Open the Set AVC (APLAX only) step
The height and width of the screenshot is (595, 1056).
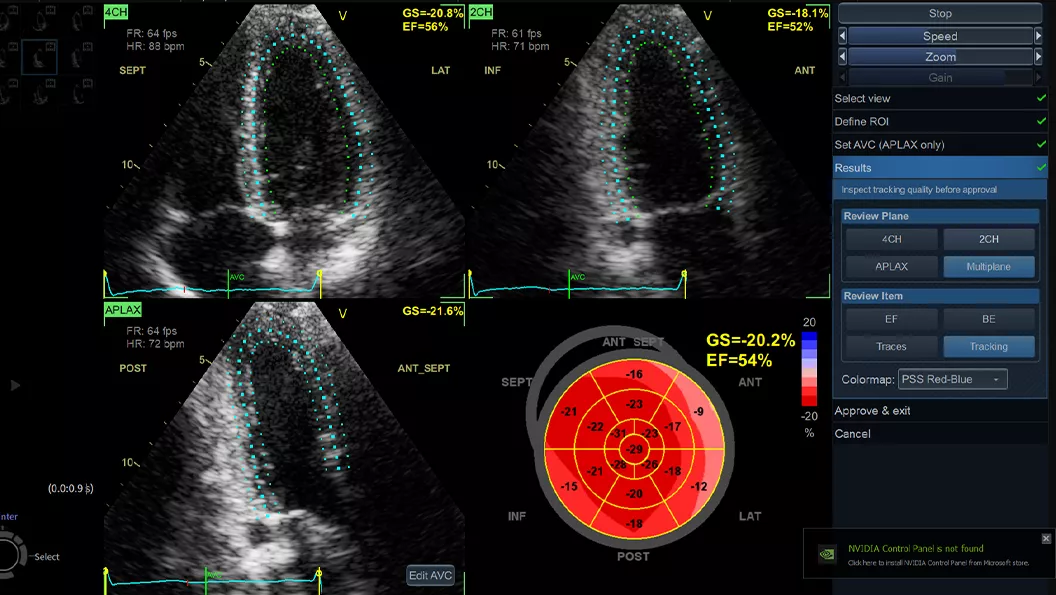(940, 144)
